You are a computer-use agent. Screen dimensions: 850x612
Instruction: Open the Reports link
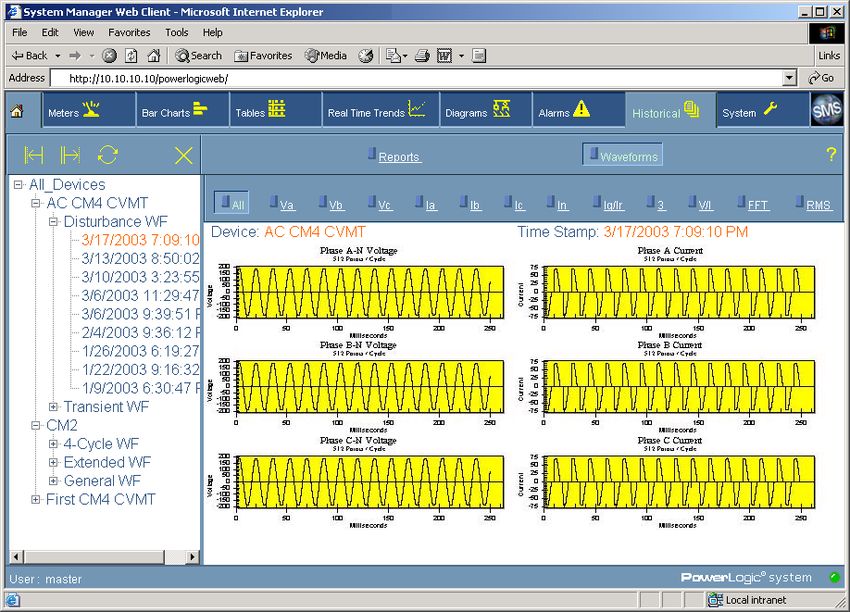[394, 156]
